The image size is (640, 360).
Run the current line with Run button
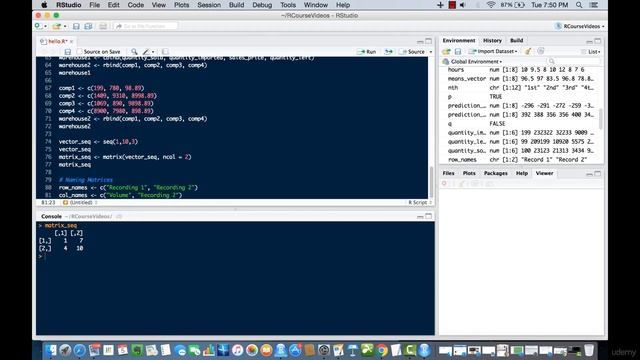point(367,52)
